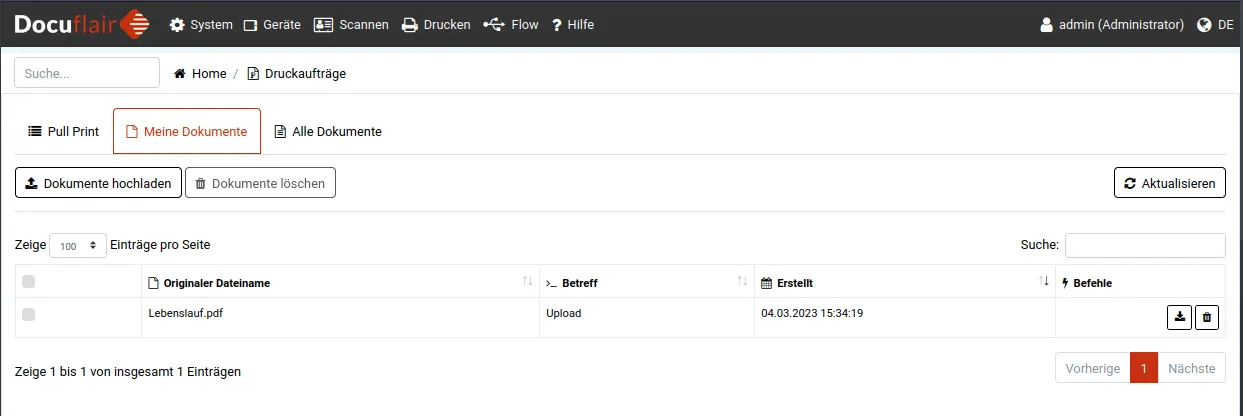Click the Home icon in breadcrumb

click(x=180, y=73)
